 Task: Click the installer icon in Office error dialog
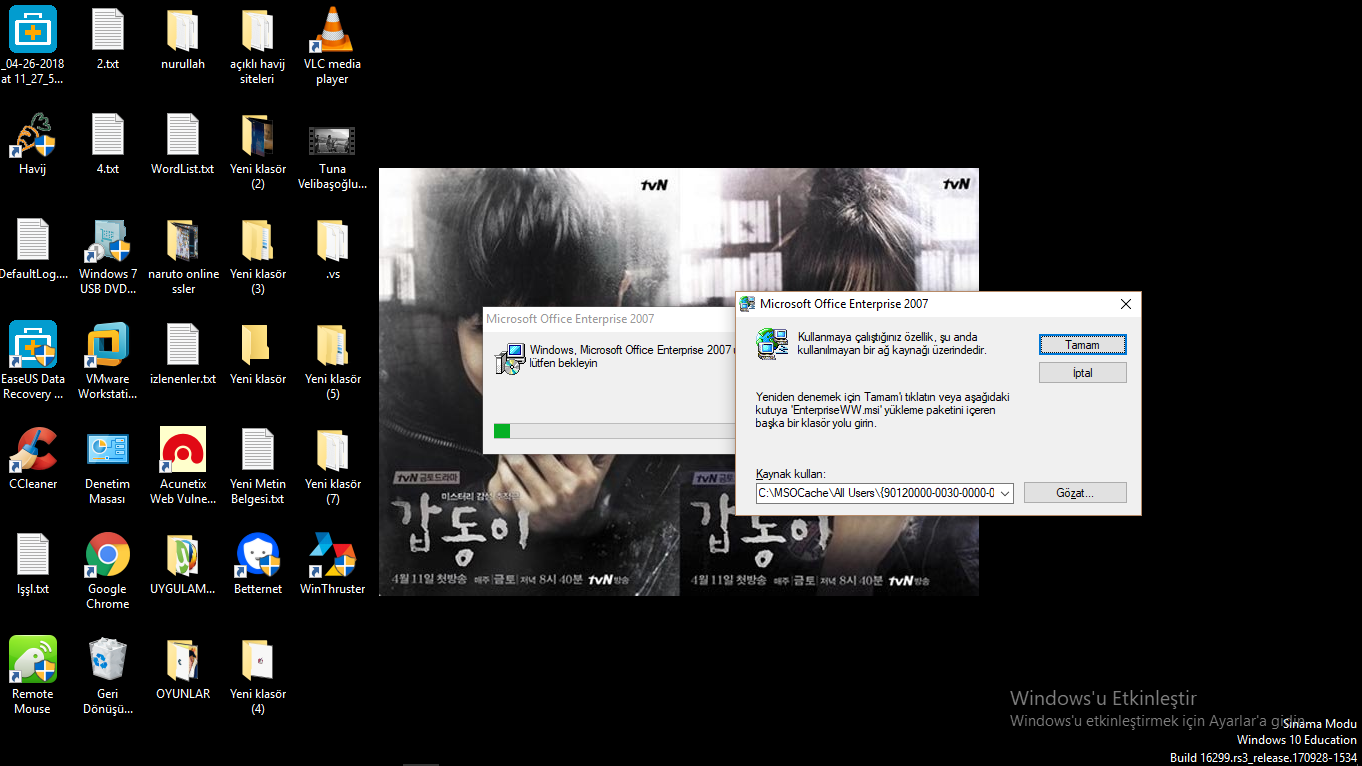tap(771, 343)
